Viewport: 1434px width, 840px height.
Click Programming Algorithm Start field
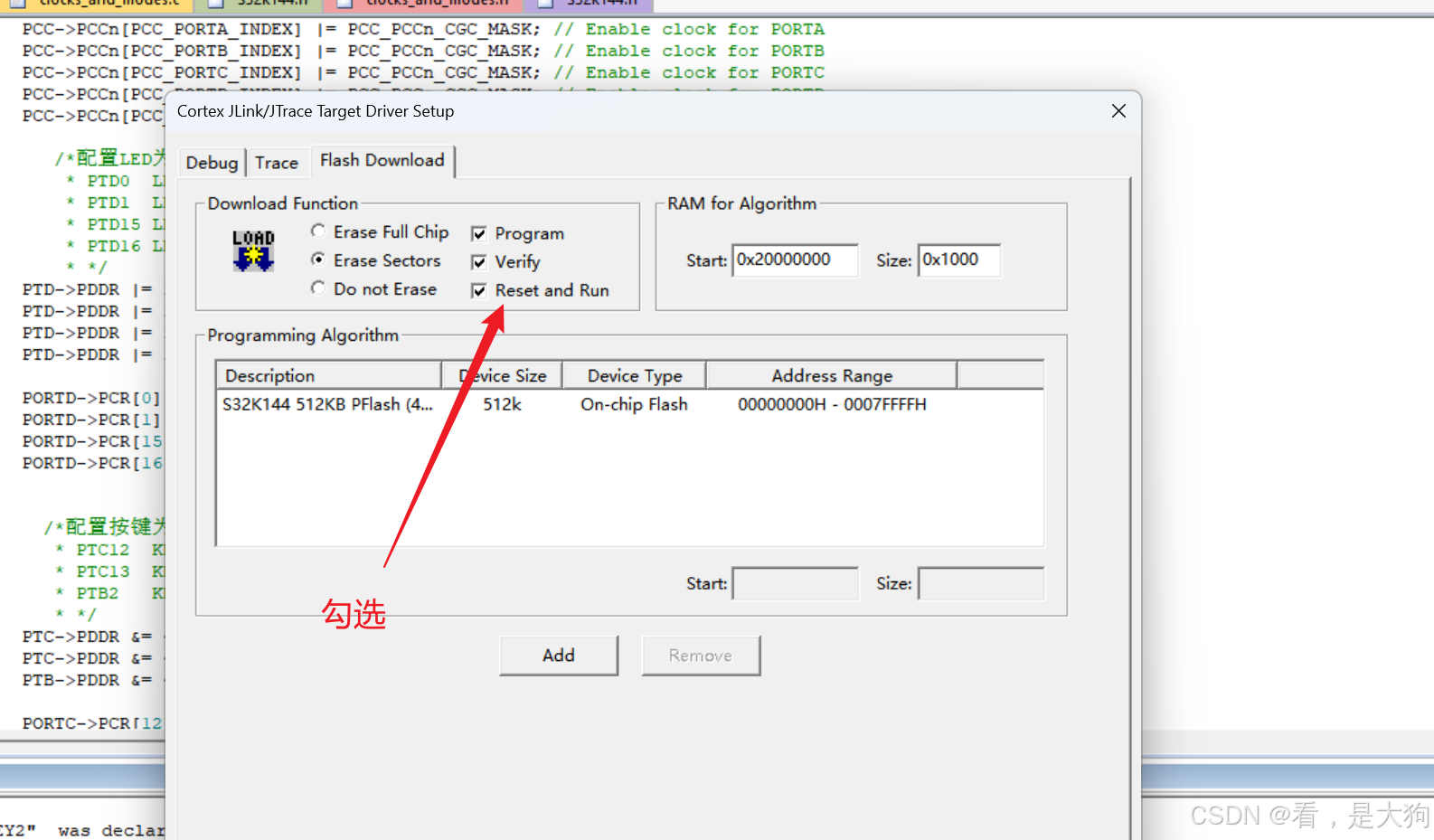click(795, 584)
